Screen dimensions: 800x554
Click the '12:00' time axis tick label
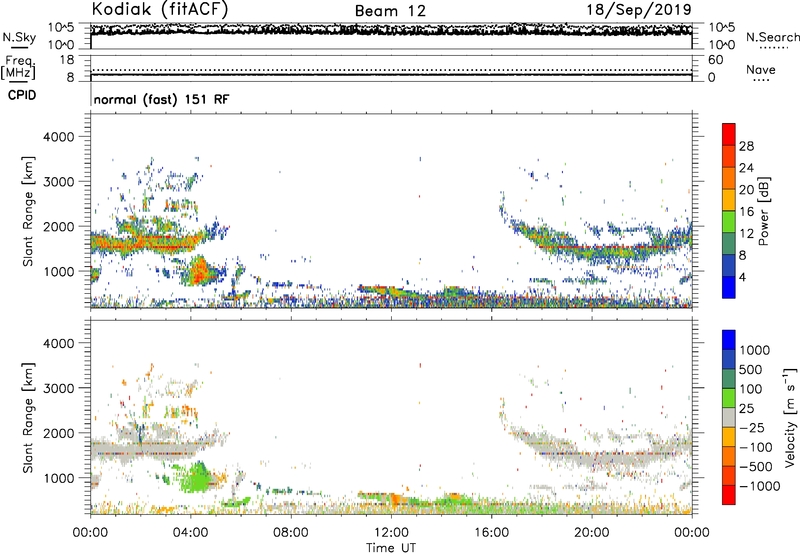[391, 533]
